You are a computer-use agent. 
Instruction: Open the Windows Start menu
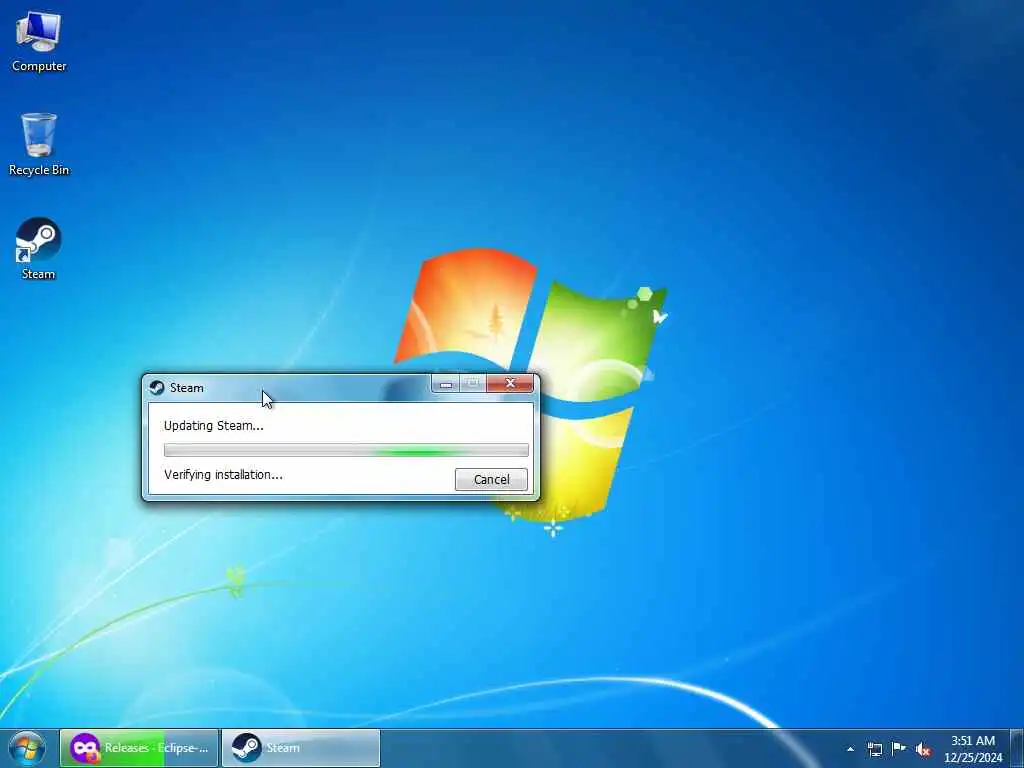coord(27,748)
